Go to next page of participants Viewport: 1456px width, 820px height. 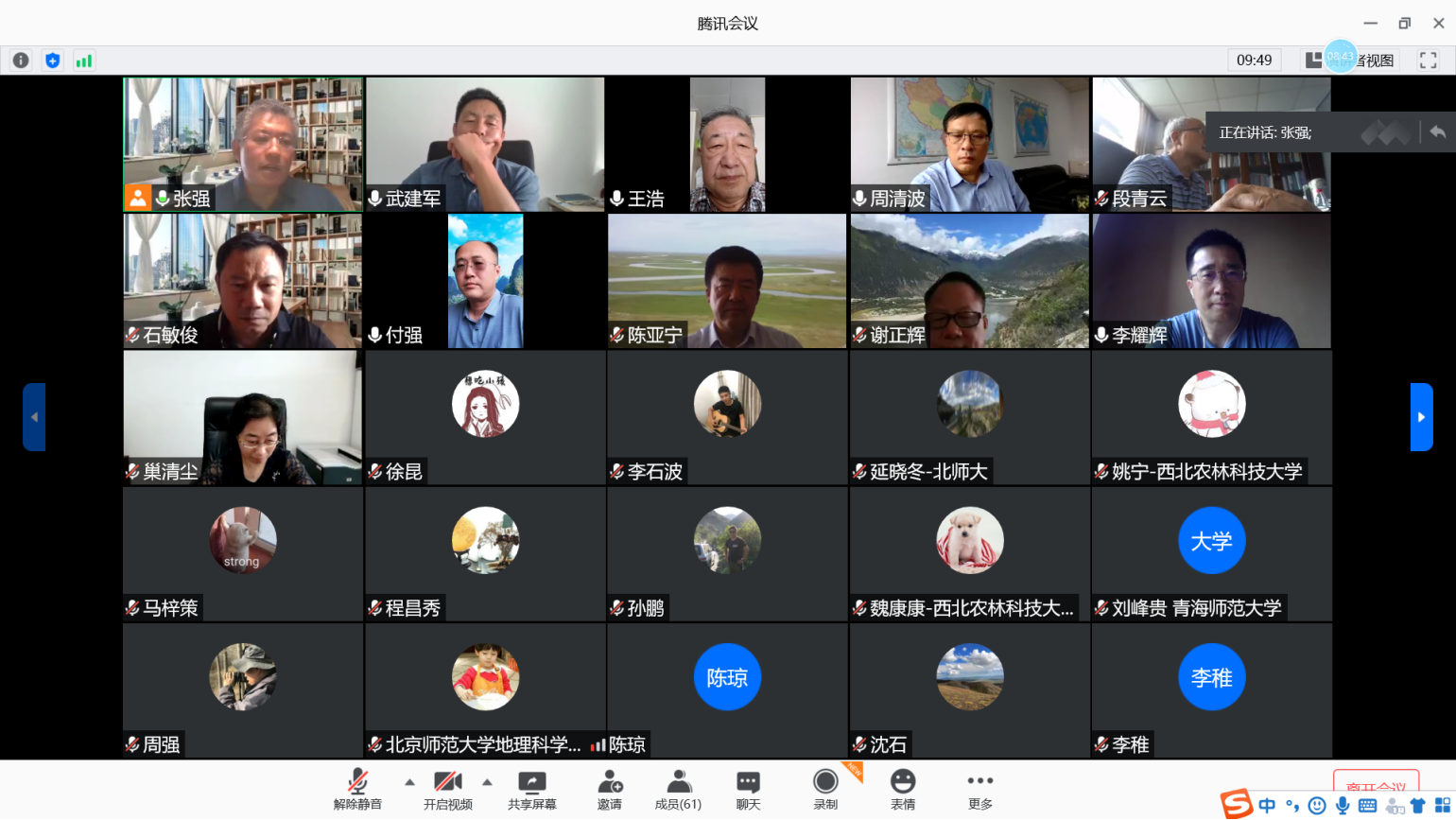pos(1421,417)
